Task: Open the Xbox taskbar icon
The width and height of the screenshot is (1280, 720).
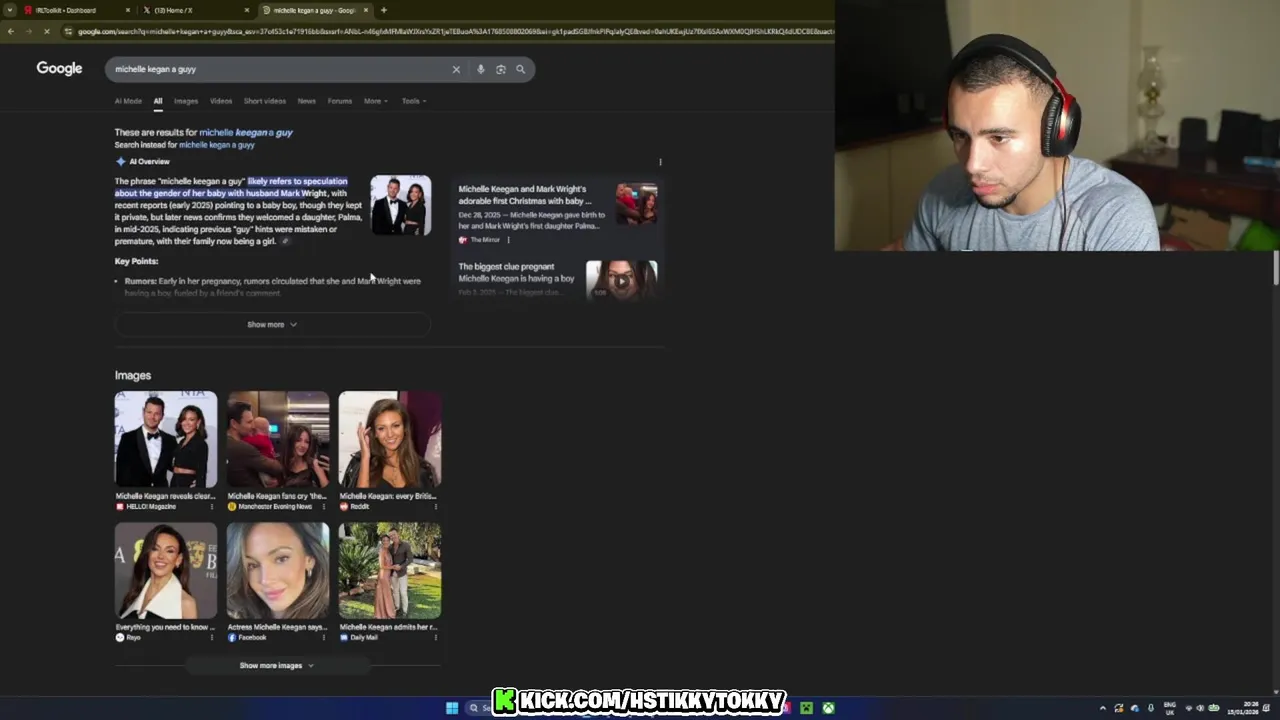Action: (x=828, y=708)
